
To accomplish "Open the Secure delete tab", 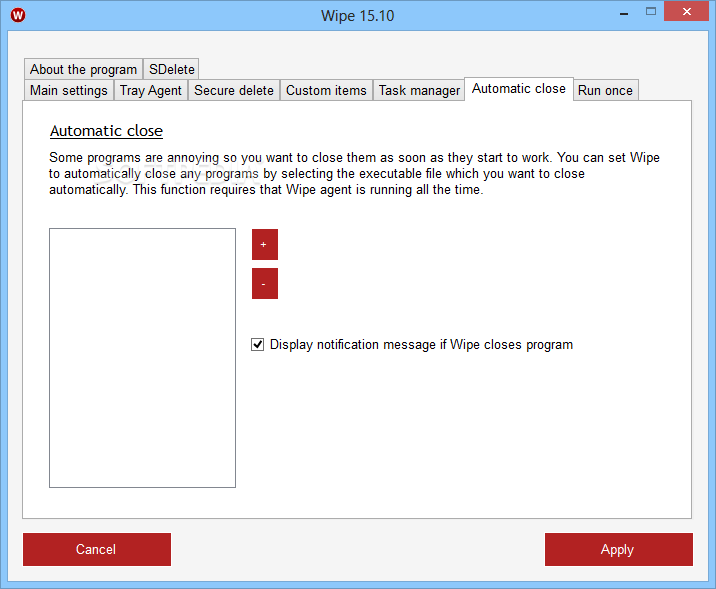I will click(x=234, y=90).
